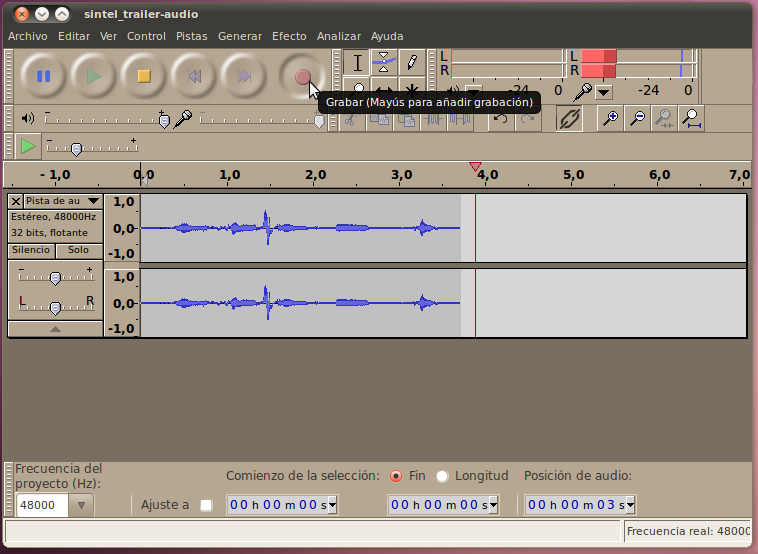This screenshot has width=758, height=554.
Task: Open the Analizar menu
Action: point(339,36)
